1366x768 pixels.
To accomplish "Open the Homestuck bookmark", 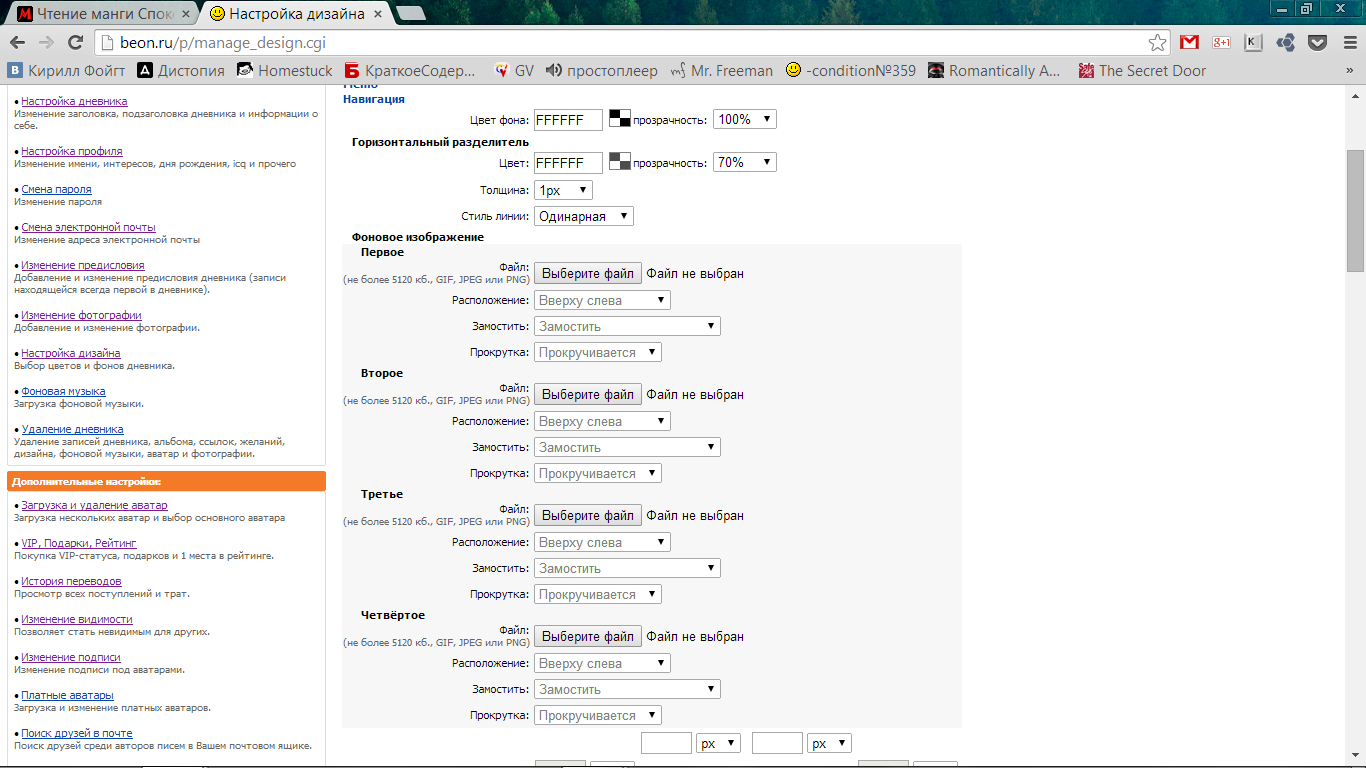I will 285,71.
